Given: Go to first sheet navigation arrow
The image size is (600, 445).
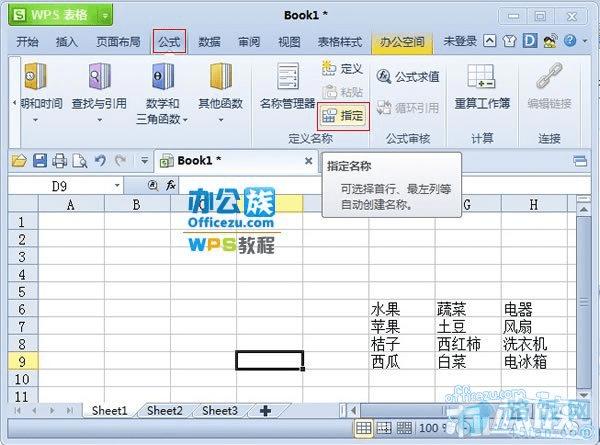Looking at the screenshot, I should [18, 411].
